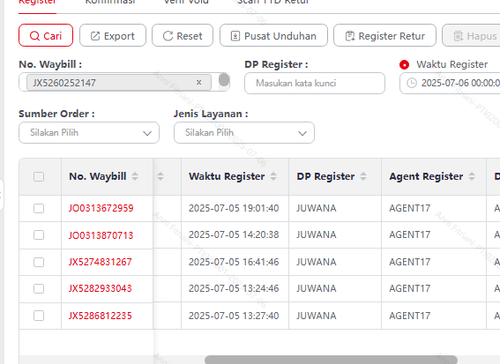Click the Export button
Screen dimensions: 500x364
pos(113,35)
